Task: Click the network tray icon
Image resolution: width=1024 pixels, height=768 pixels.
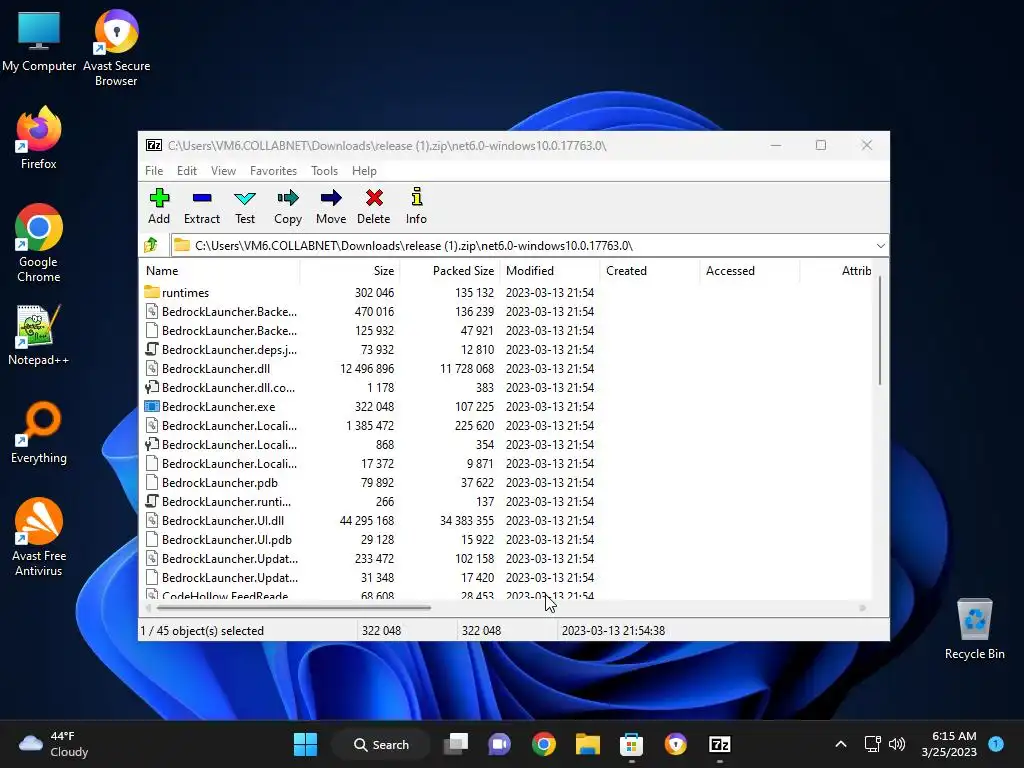Action: pos(872,744)
